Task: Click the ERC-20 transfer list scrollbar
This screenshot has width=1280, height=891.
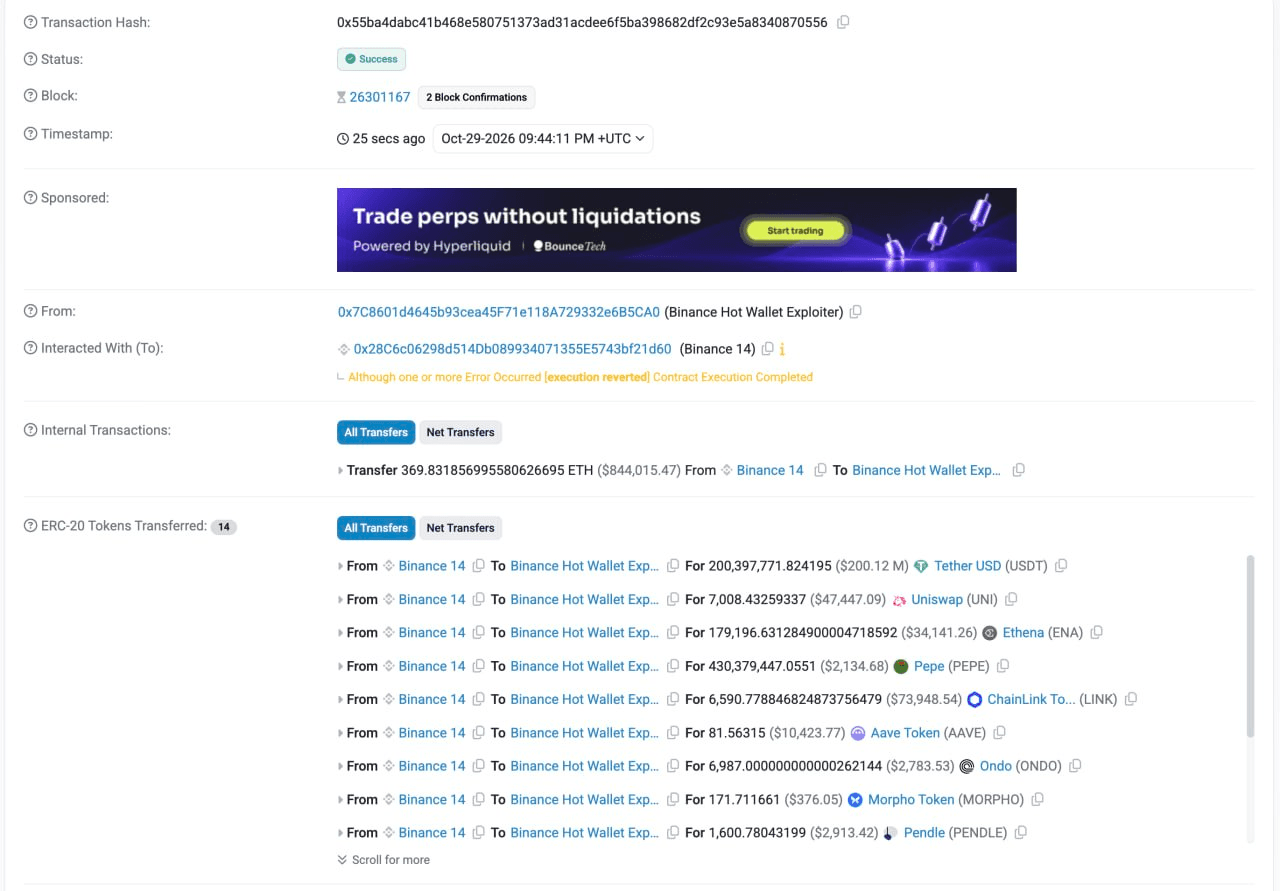Action: click(1249, 648)
